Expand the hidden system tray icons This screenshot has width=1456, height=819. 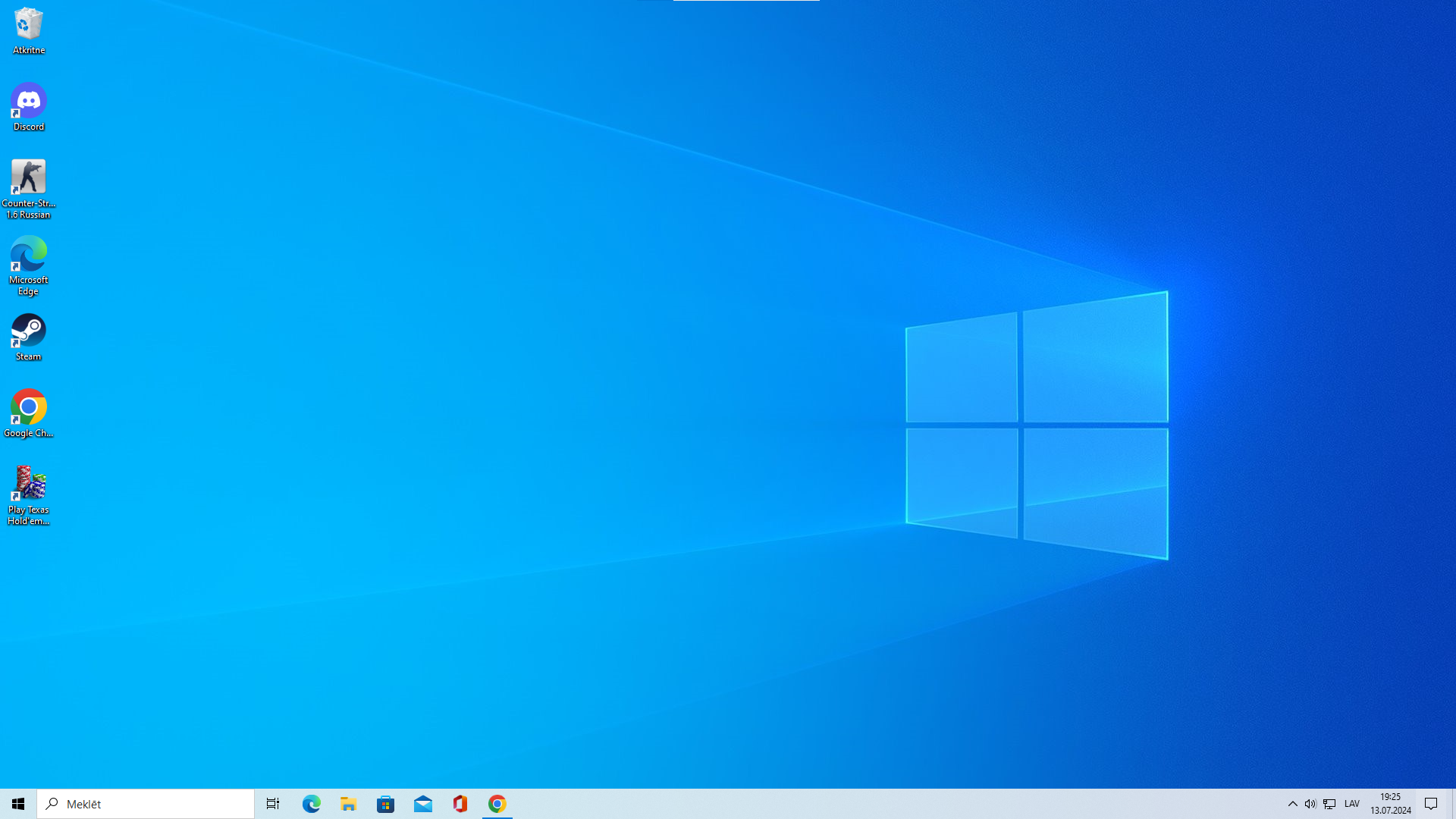coord(1293,804)
